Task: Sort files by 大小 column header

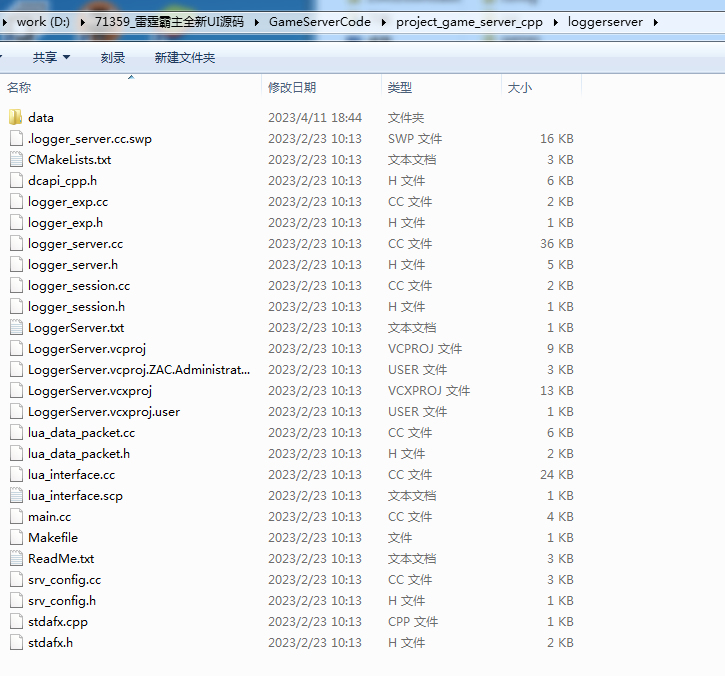Action: 520,88
